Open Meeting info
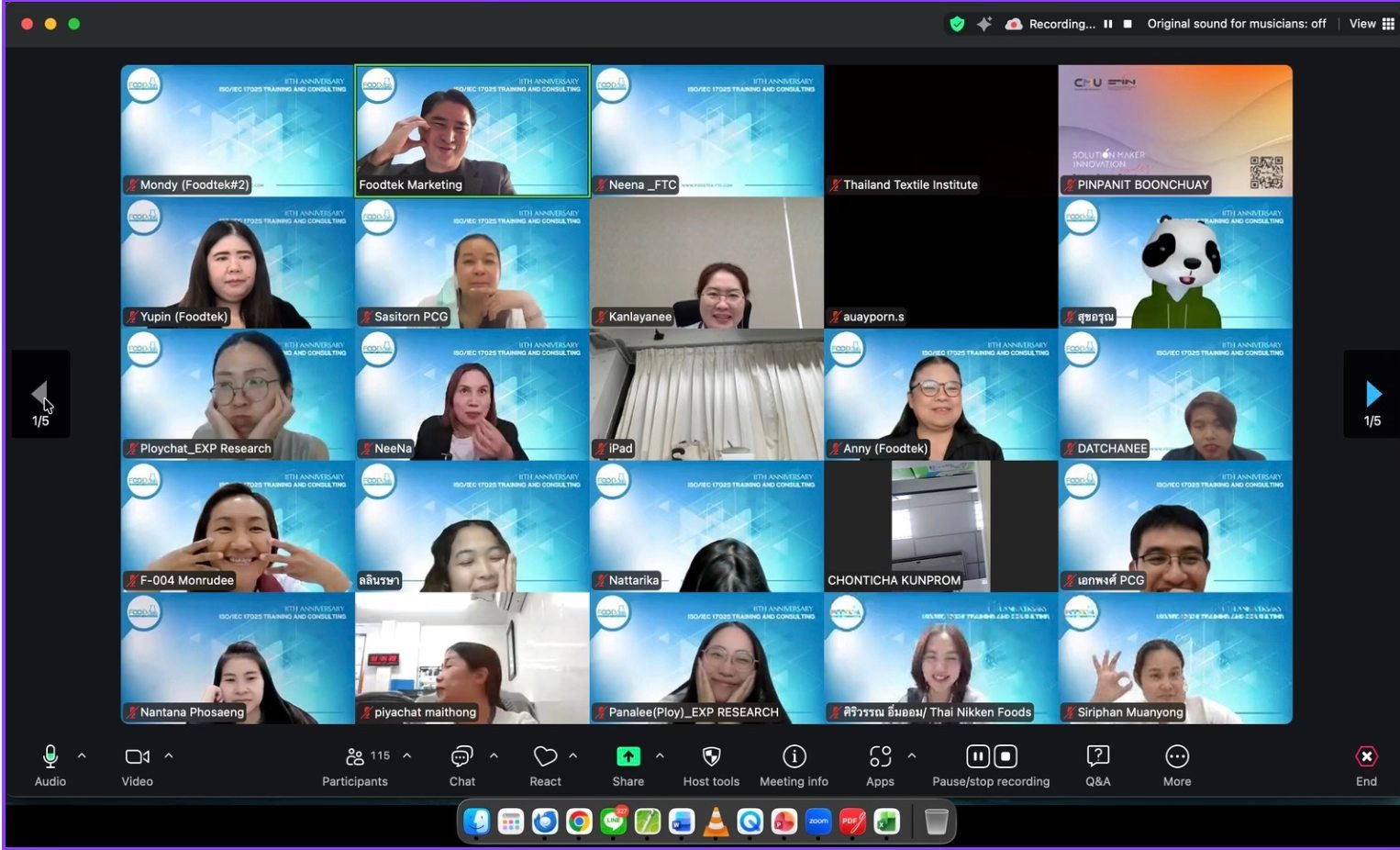The image size is (1400, 850). coord(794,764)
